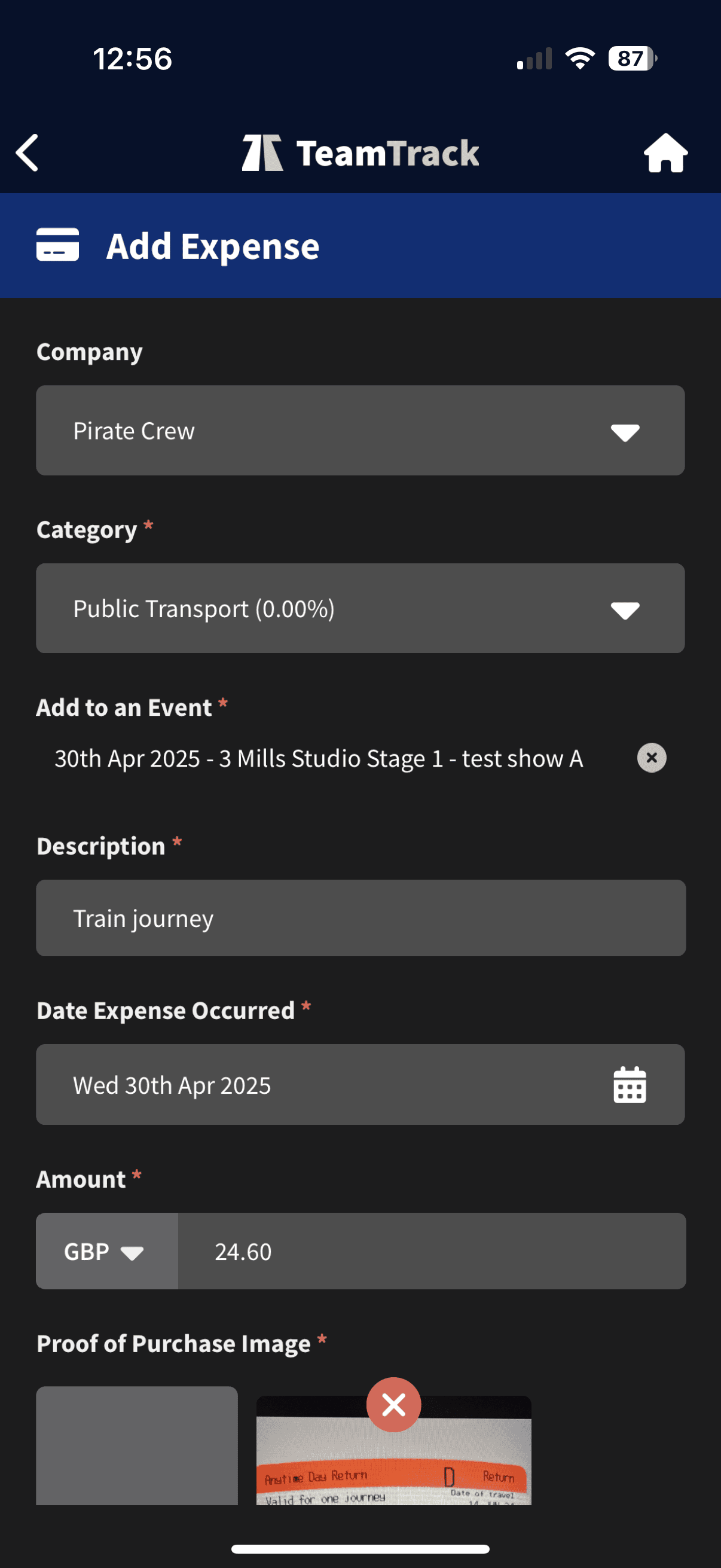Viewport: 721px width, 1568px height.
Task: Tap the empty grey image upload box
Action: [x=137, y=1445]
